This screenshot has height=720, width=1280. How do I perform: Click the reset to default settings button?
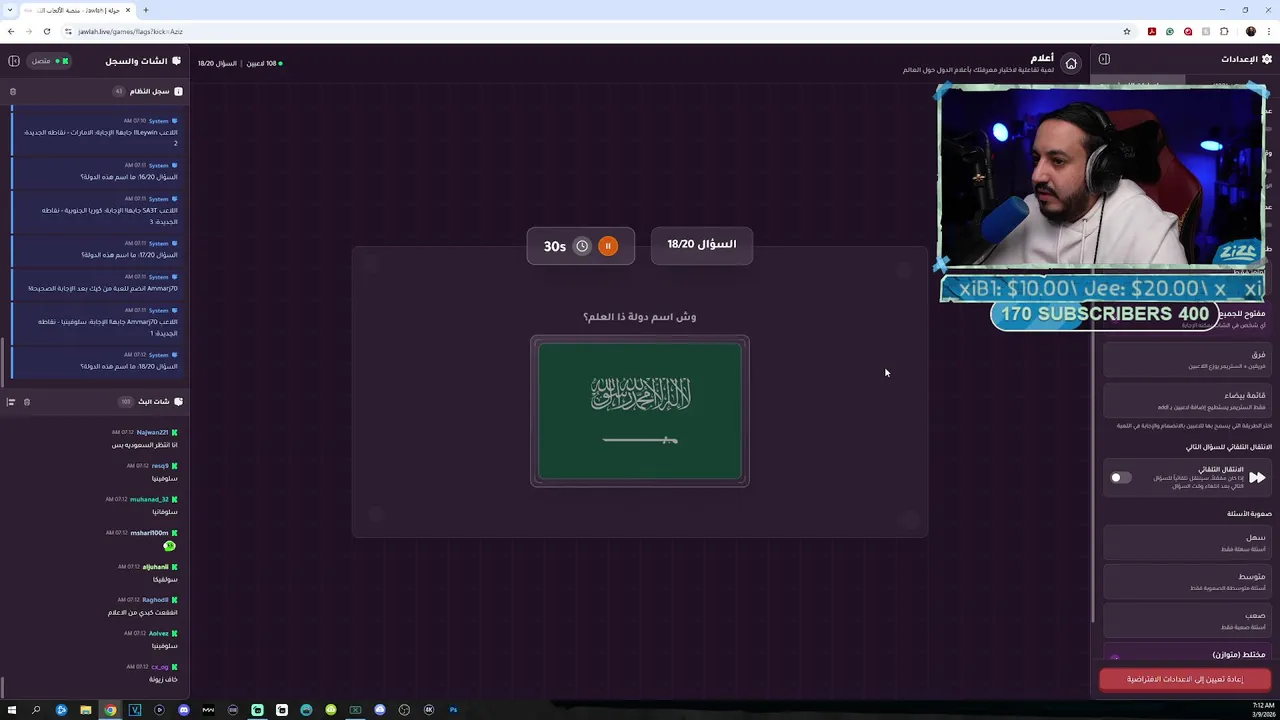[x=1185, y=679]
